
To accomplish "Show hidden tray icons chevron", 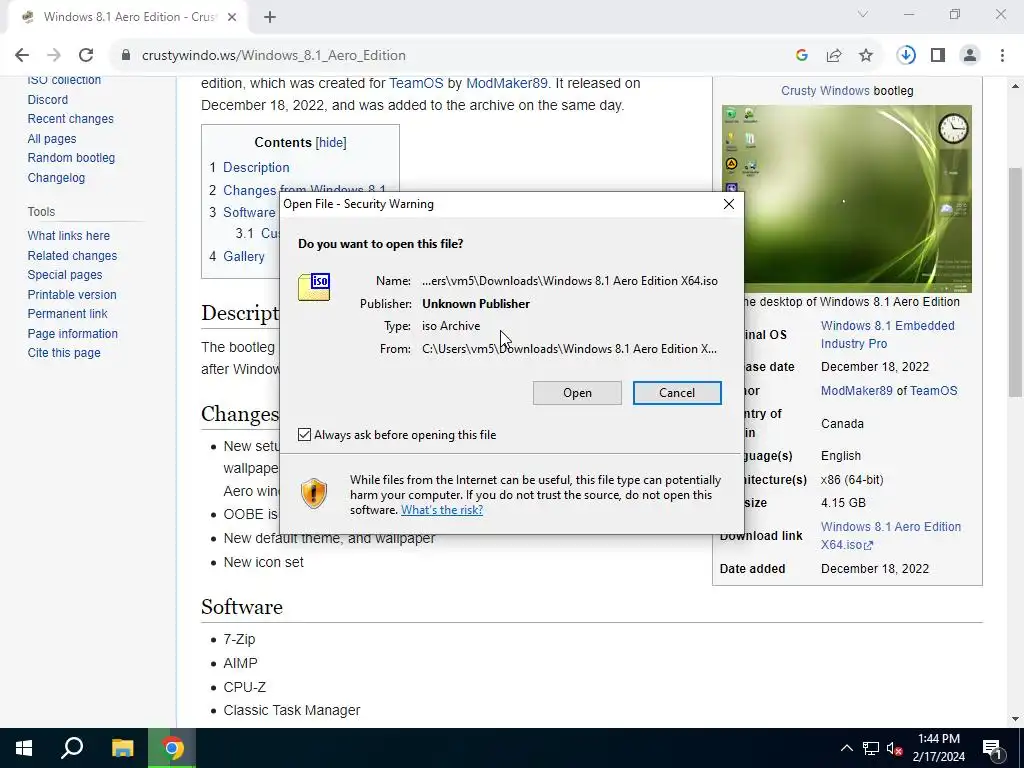I will pos(846,748).
